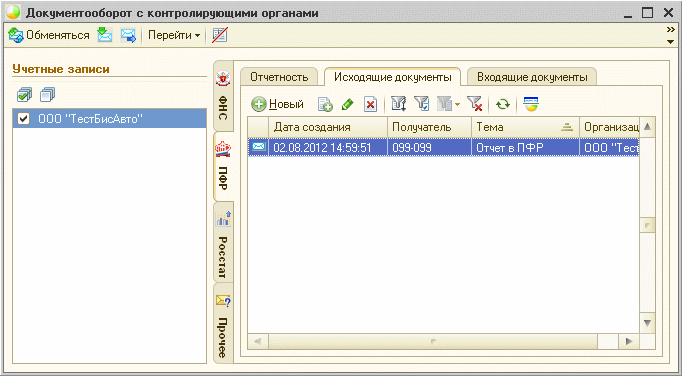Check all accounts icon
Image resolution: width=682 pixels, height=376 pixels.
point(24,94)
